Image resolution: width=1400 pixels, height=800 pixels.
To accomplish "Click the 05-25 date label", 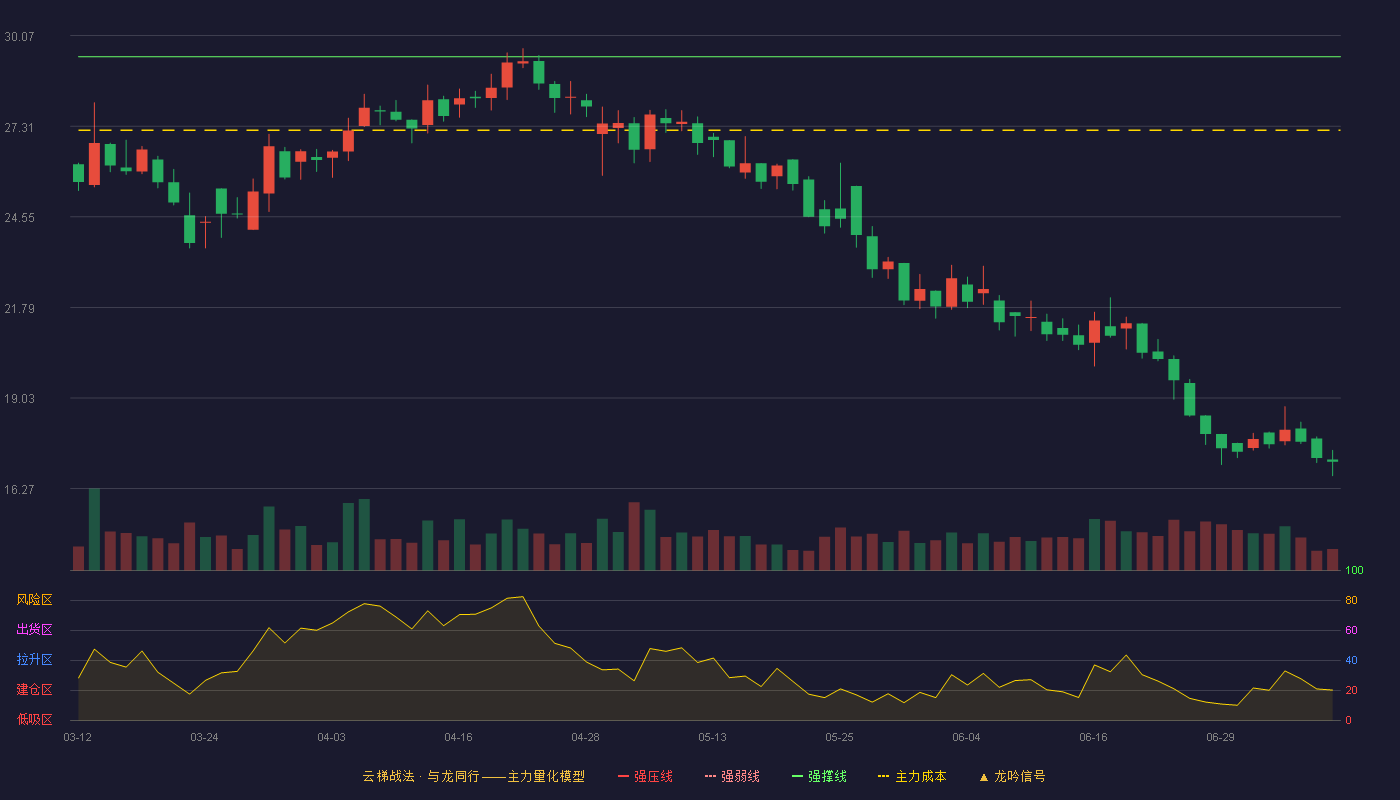I will click(x=839, y=737).
